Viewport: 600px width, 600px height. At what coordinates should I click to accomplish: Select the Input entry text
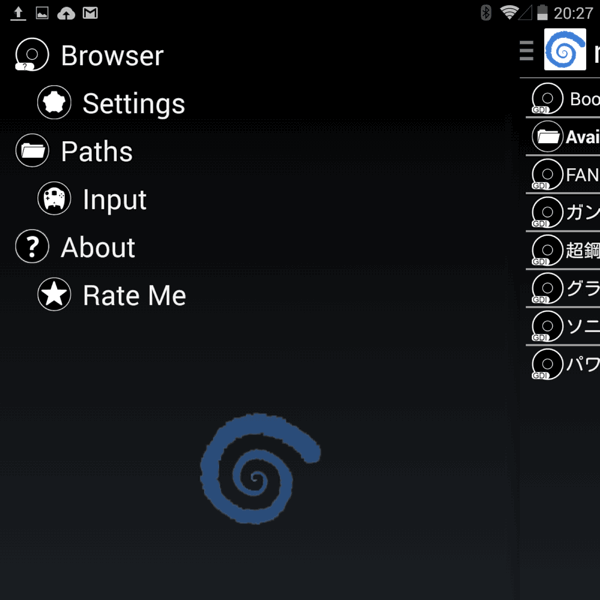pos(114,200)
